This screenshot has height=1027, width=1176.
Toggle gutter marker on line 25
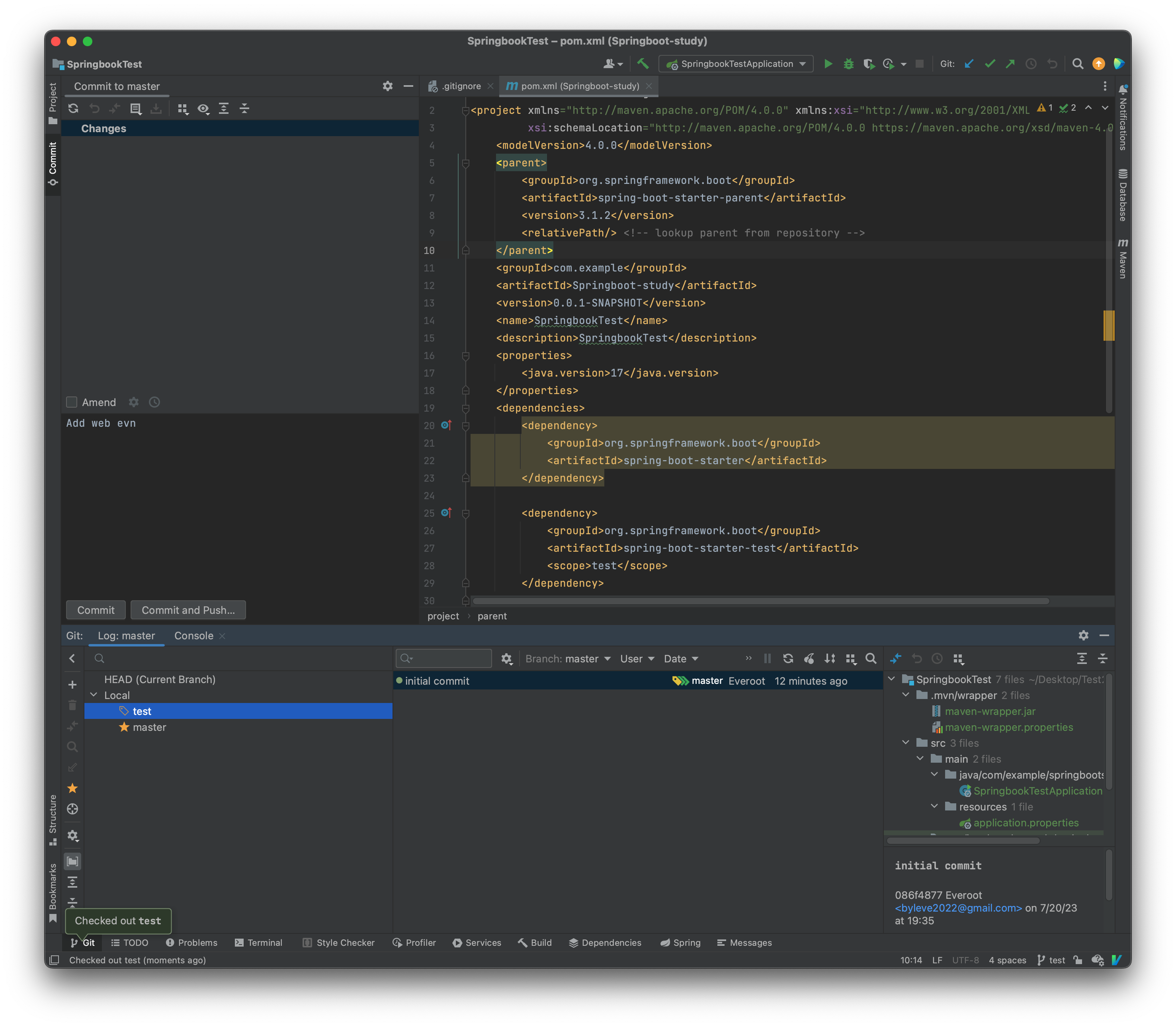point(446,513)
